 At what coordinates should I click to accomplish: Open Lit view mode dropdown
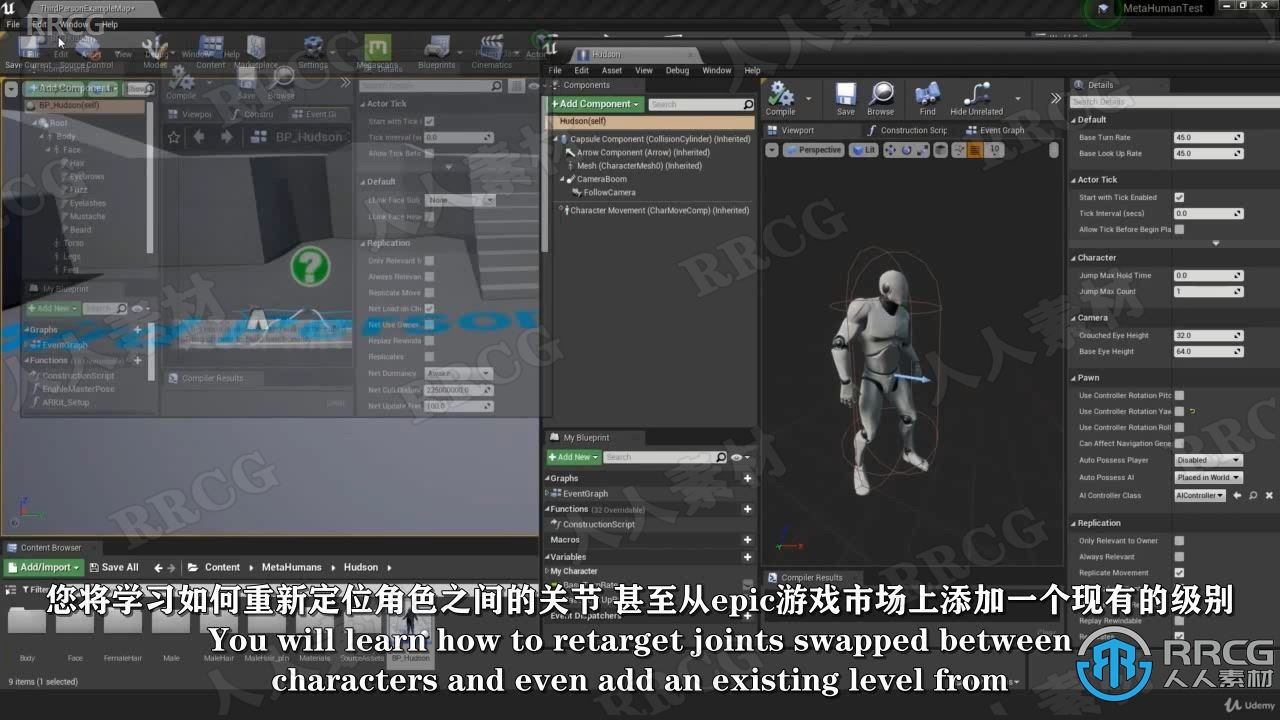(863, 150)
